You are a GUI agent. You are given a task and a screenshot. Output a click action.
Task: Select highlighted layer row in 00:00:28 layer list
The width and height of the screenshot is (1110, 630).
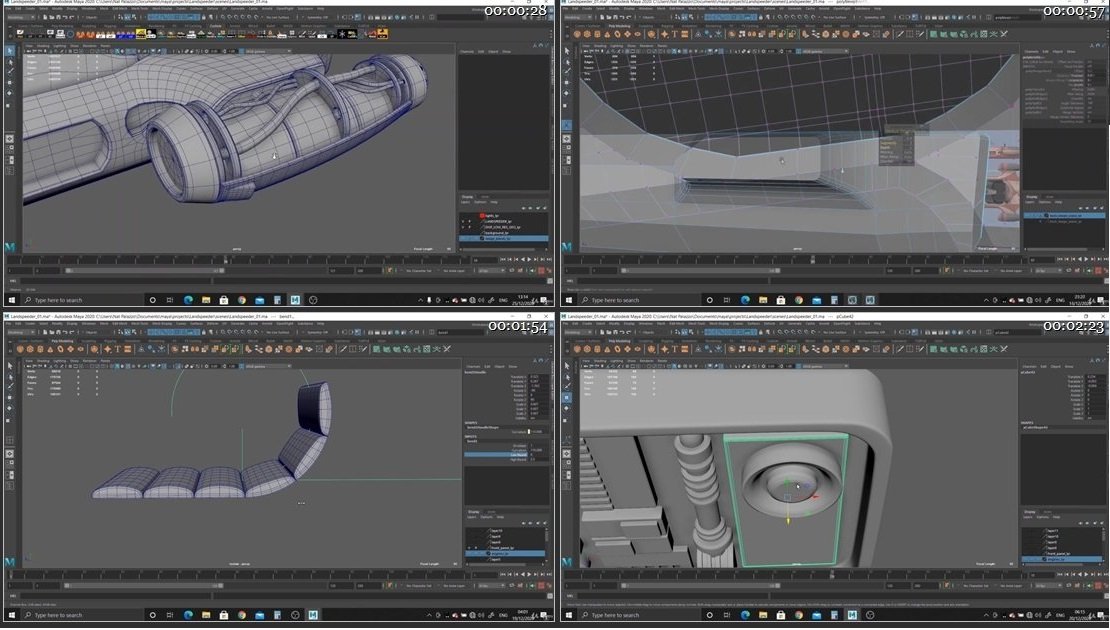point(503,239)
